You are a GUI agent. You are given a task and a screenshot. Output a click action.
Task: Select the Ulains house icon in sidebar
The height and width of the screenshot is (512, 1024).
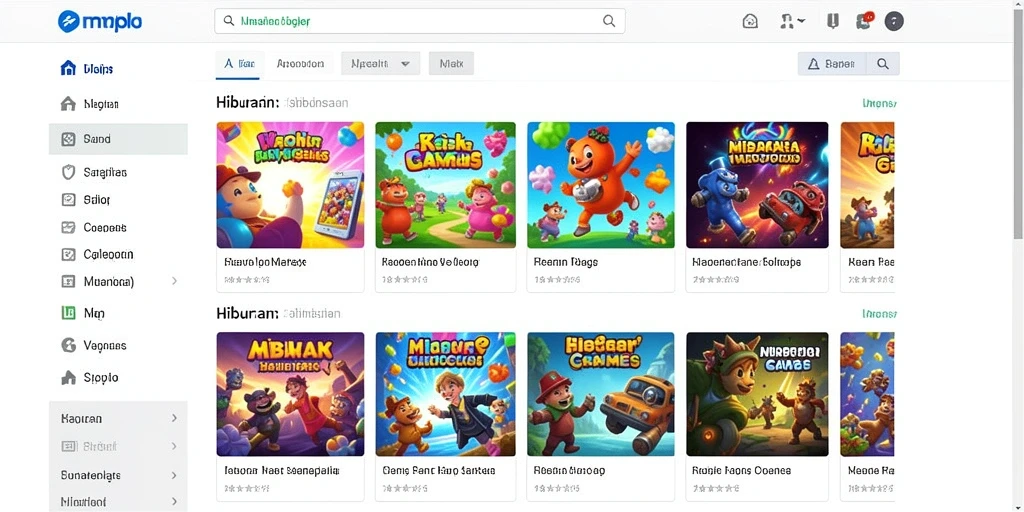pyautogui.click(x=68, y=68)
